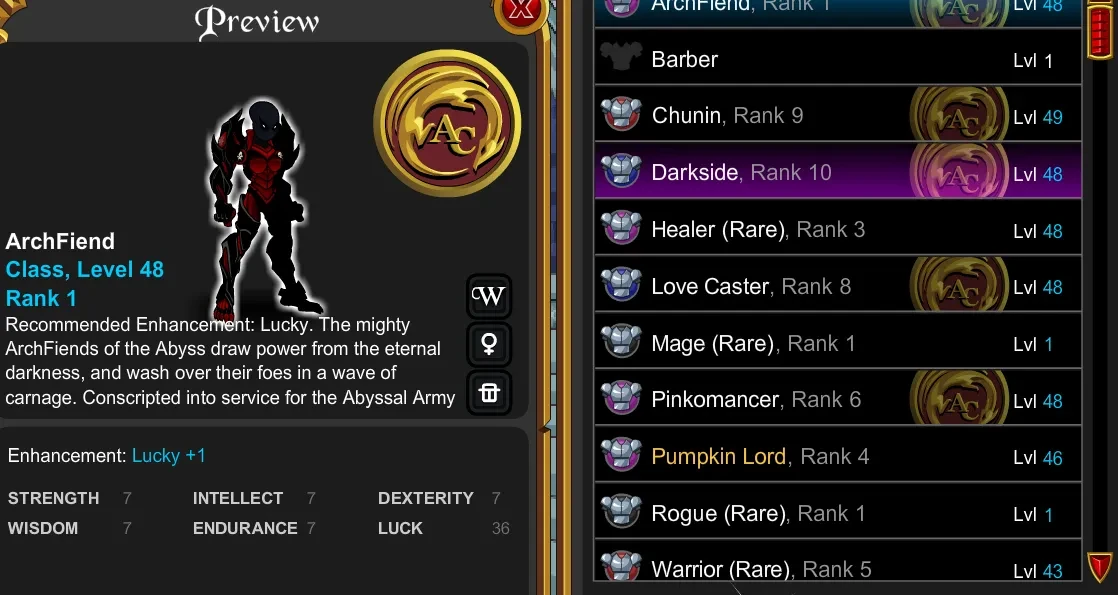Click the ArchFiend character preview image
This screenshot has width=1118, height=595.
coord(262,210)
